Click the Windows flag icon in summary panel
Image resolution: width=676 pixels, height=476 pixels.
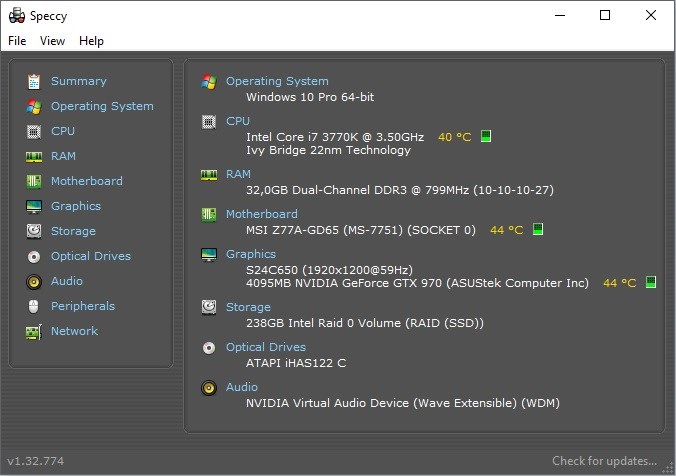tap(209, 81)
